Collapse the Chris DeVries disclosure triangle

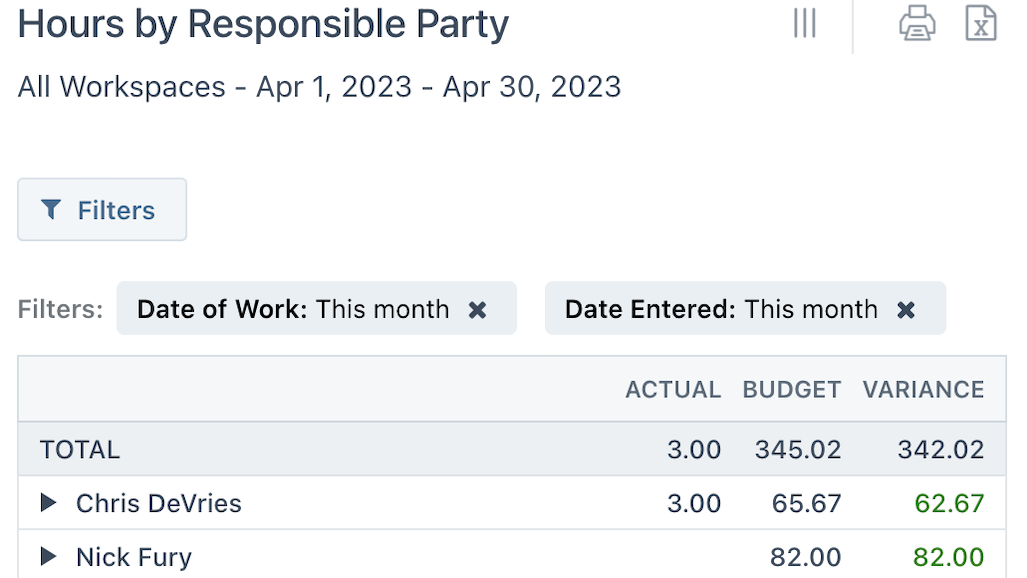(x=48, y=503)
